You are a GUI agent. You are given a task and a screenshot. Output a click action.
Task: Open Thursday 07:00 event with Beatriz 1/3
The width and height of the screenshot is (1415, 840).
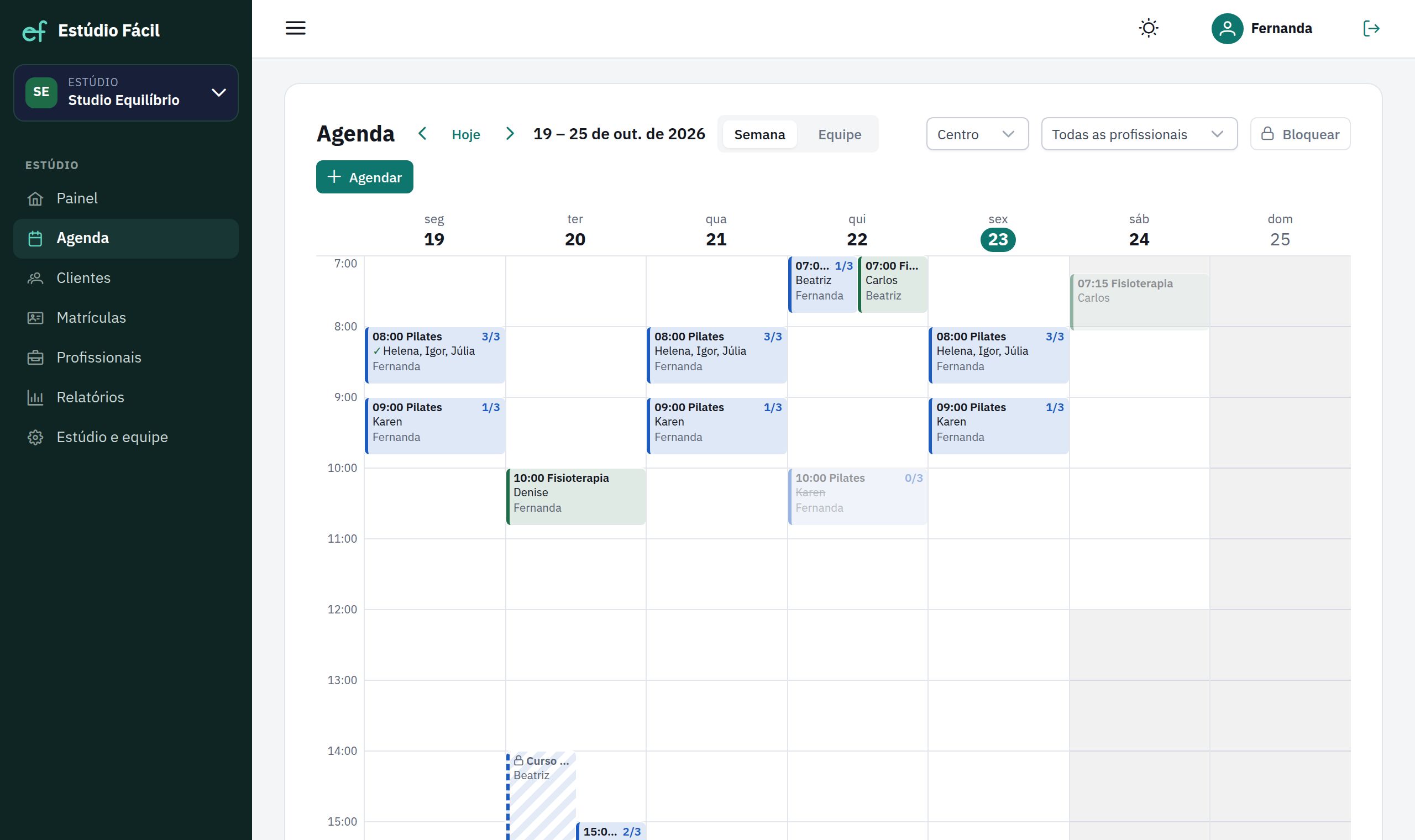click(x=823, y=284)
